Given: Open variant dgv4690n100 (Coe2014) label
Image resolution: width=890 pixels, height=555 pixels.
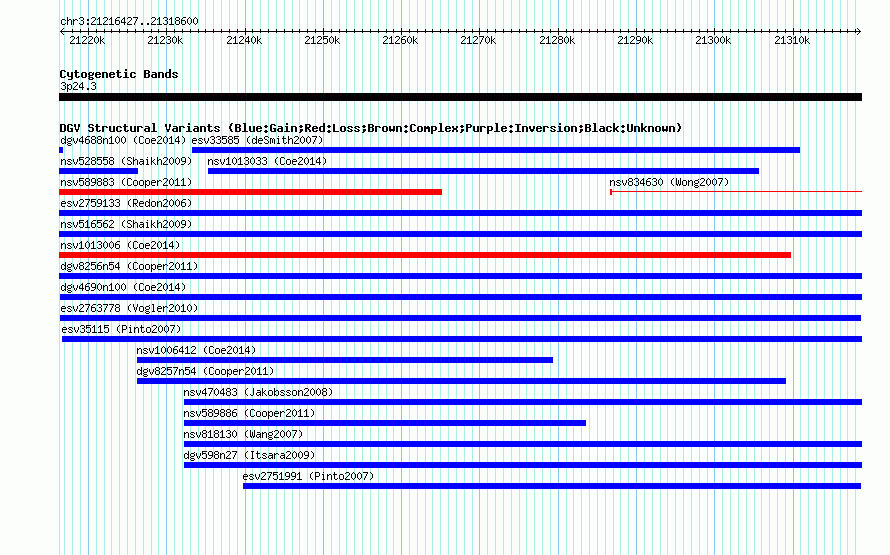Looking at the screenshot, I should coord(123,287).
